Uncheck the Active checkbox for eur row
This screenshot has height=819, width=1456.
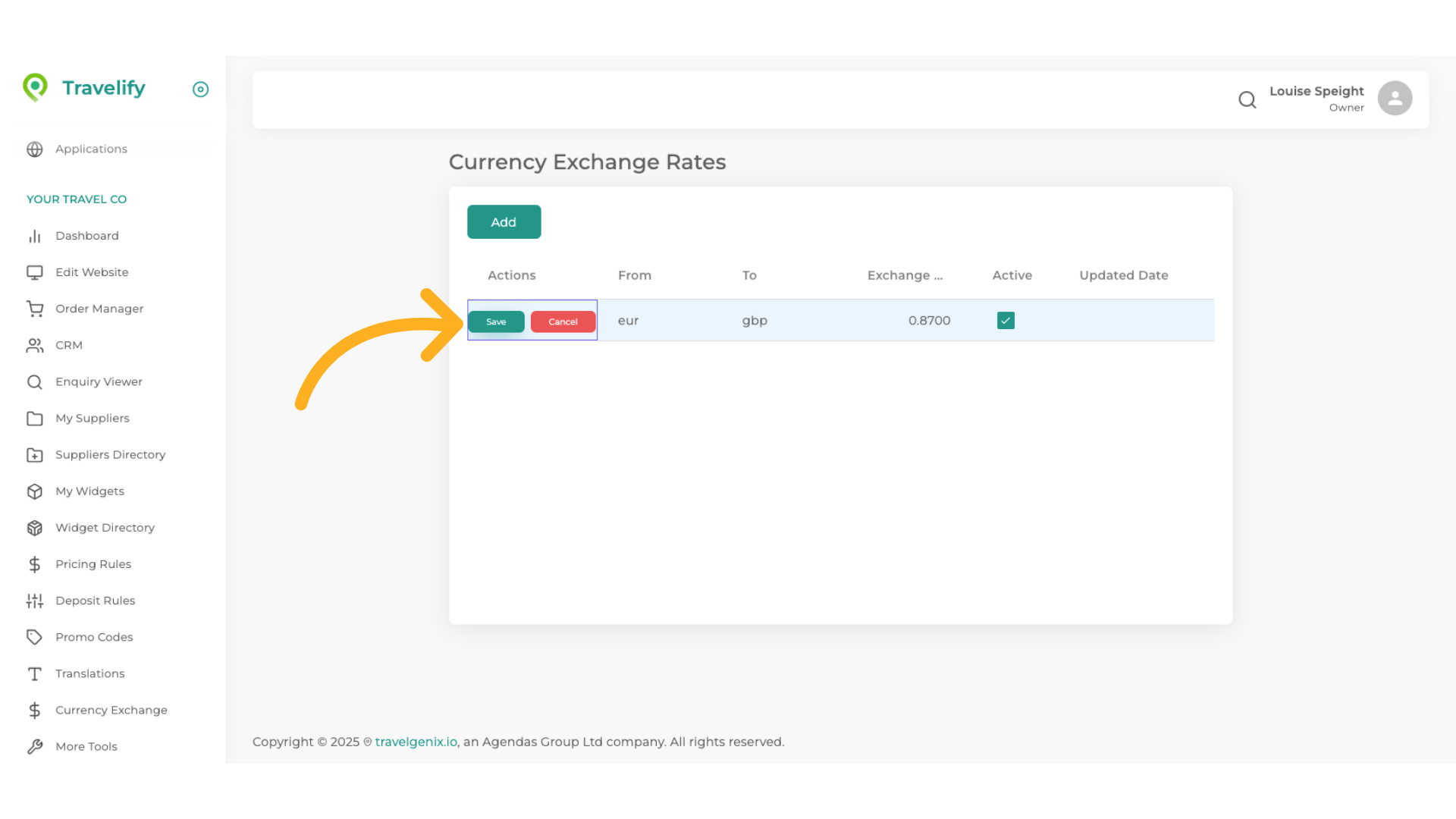(x=1006, y=321)
